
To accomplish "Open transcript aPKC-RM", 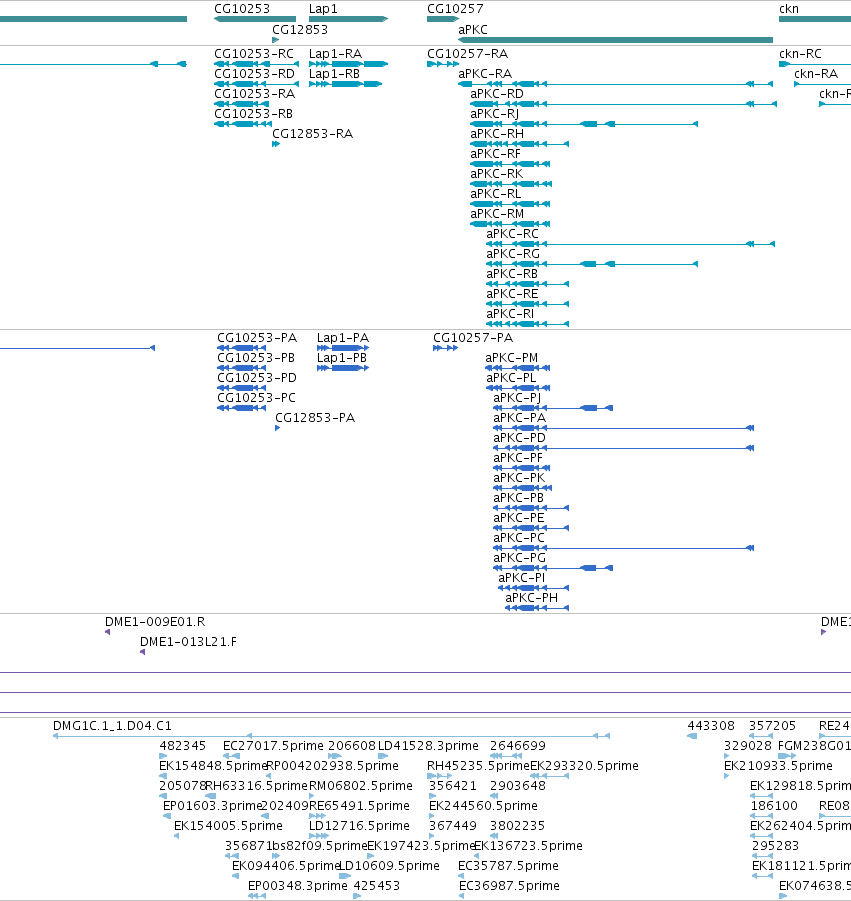I will (497, 214).
